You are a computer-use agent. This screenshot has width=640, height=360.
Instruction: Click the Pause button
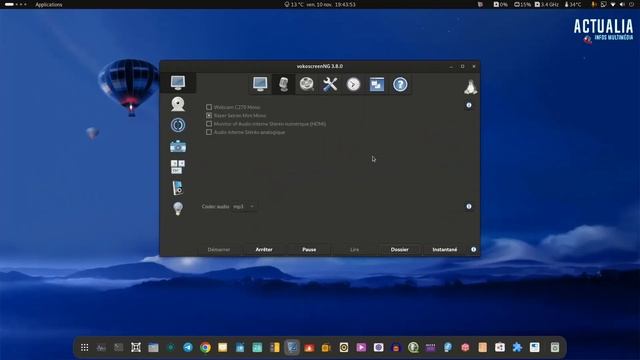pos(309,249)
